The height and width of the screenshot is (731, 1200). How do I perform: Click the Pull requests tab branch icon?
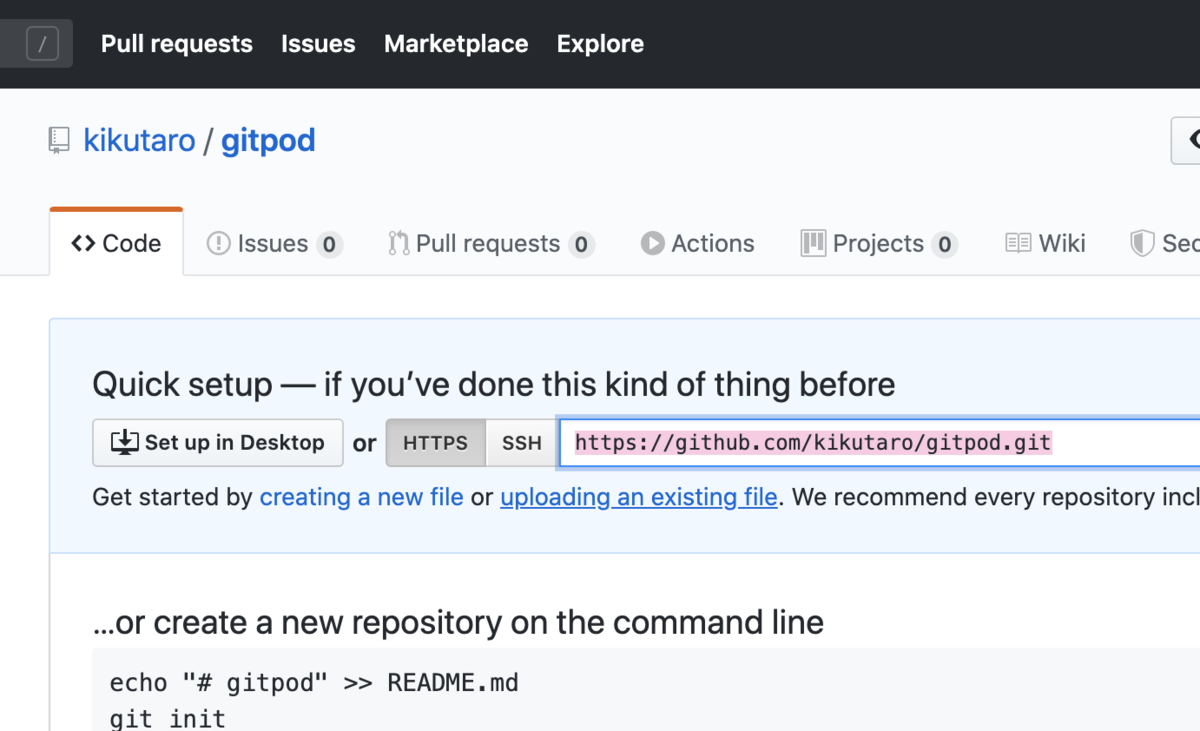tap(399, 243)
